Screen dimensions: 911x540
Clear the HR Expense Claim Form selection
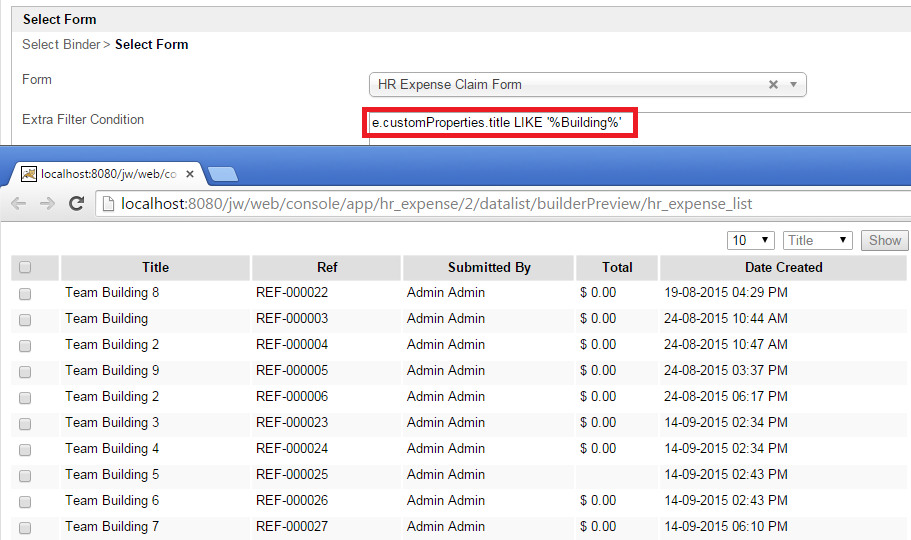(x=773, y=85)
